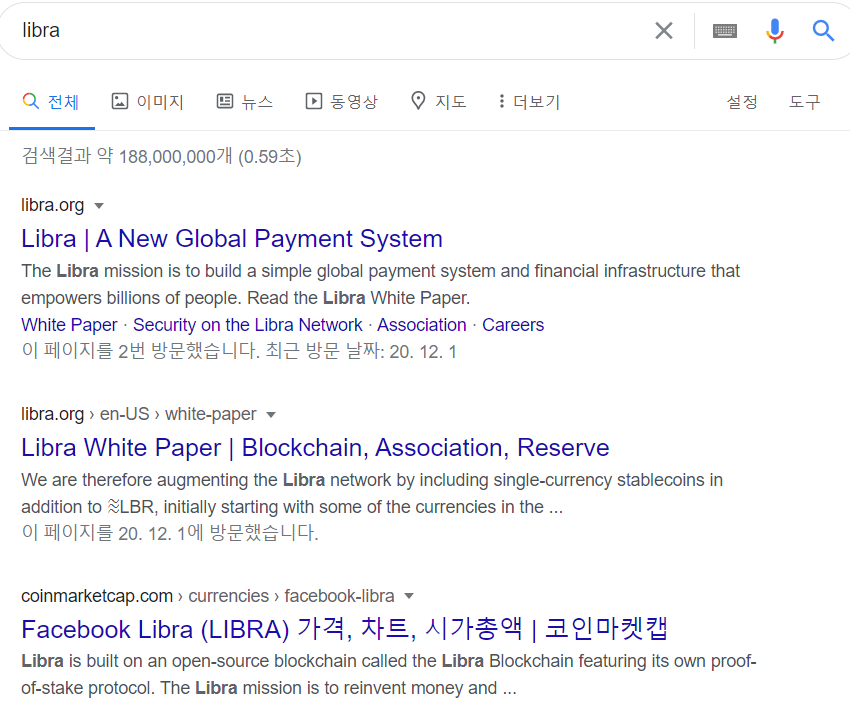Open the 더보기 menu
The width and height of the screenshot is (850, 721).
529,101
